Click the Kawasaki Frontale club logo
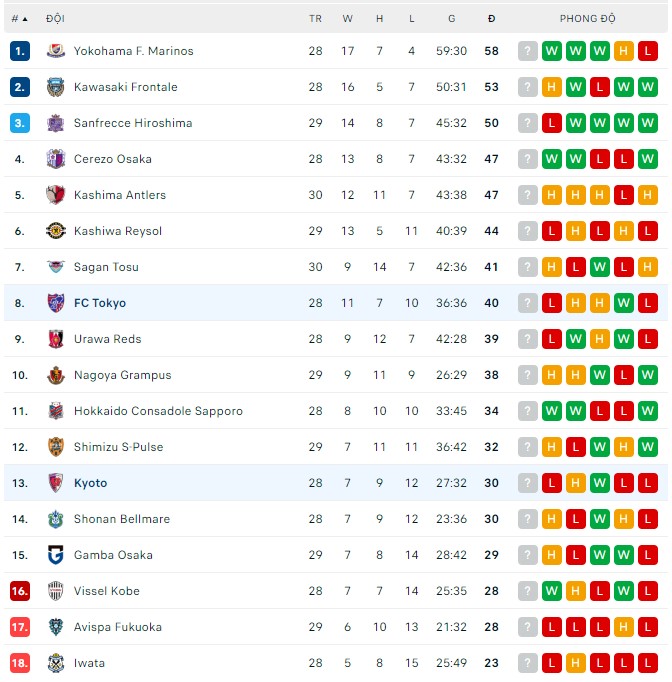Viewport: 672px width, 682px height. [x=56, y=87]
